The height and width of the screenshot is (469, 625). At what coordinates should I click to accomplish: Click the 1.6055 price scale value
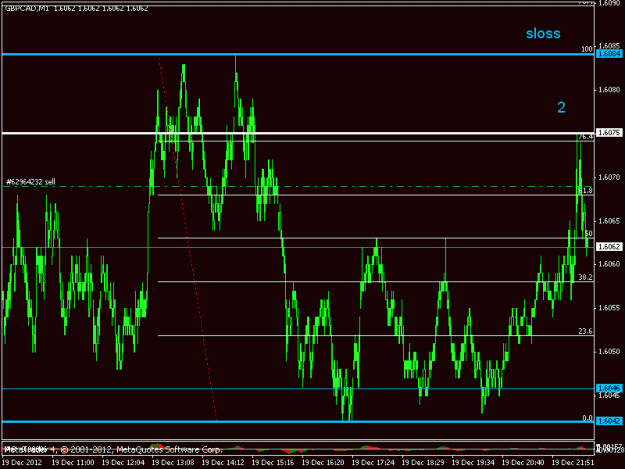[609, 308]
